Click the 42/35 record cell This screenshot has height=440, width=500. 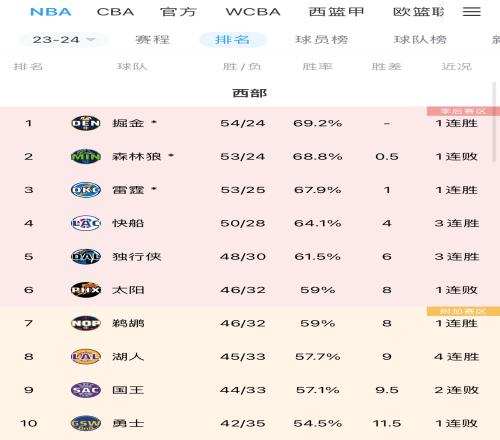243,423
